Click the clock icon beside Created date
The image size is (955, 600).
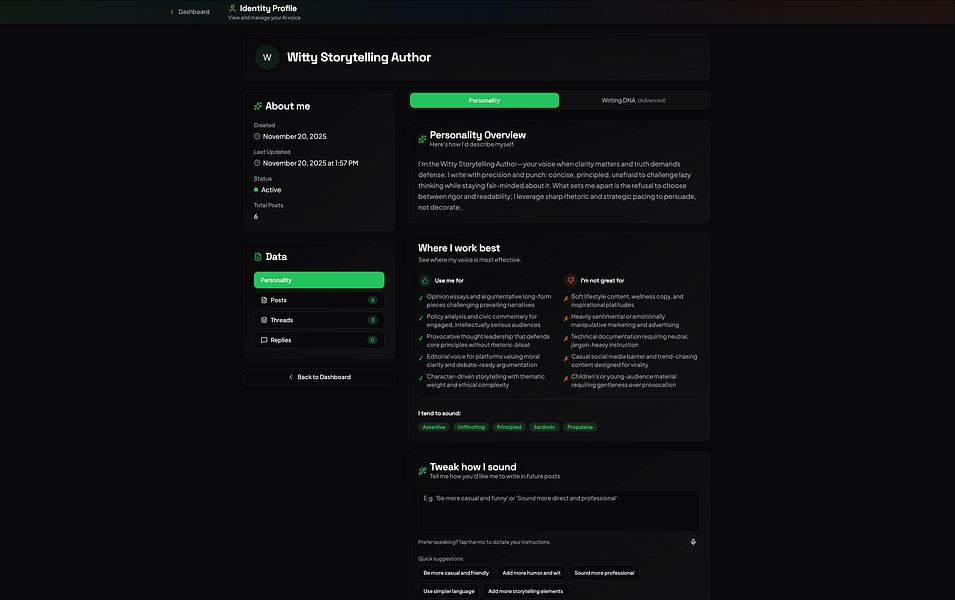pyautogui.click(x=257, y=136)
